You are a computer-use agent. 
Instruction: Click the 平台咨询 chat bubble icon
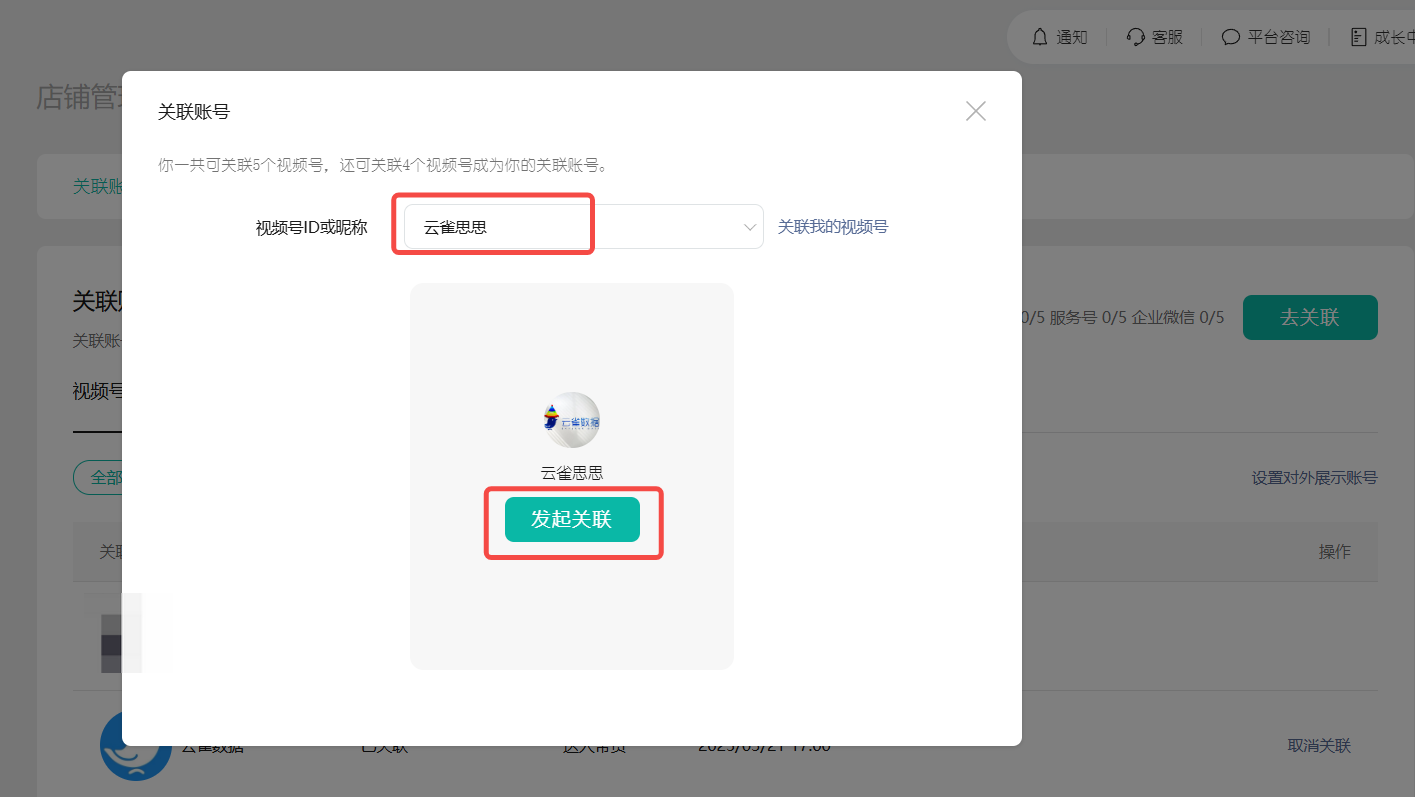1231,36
